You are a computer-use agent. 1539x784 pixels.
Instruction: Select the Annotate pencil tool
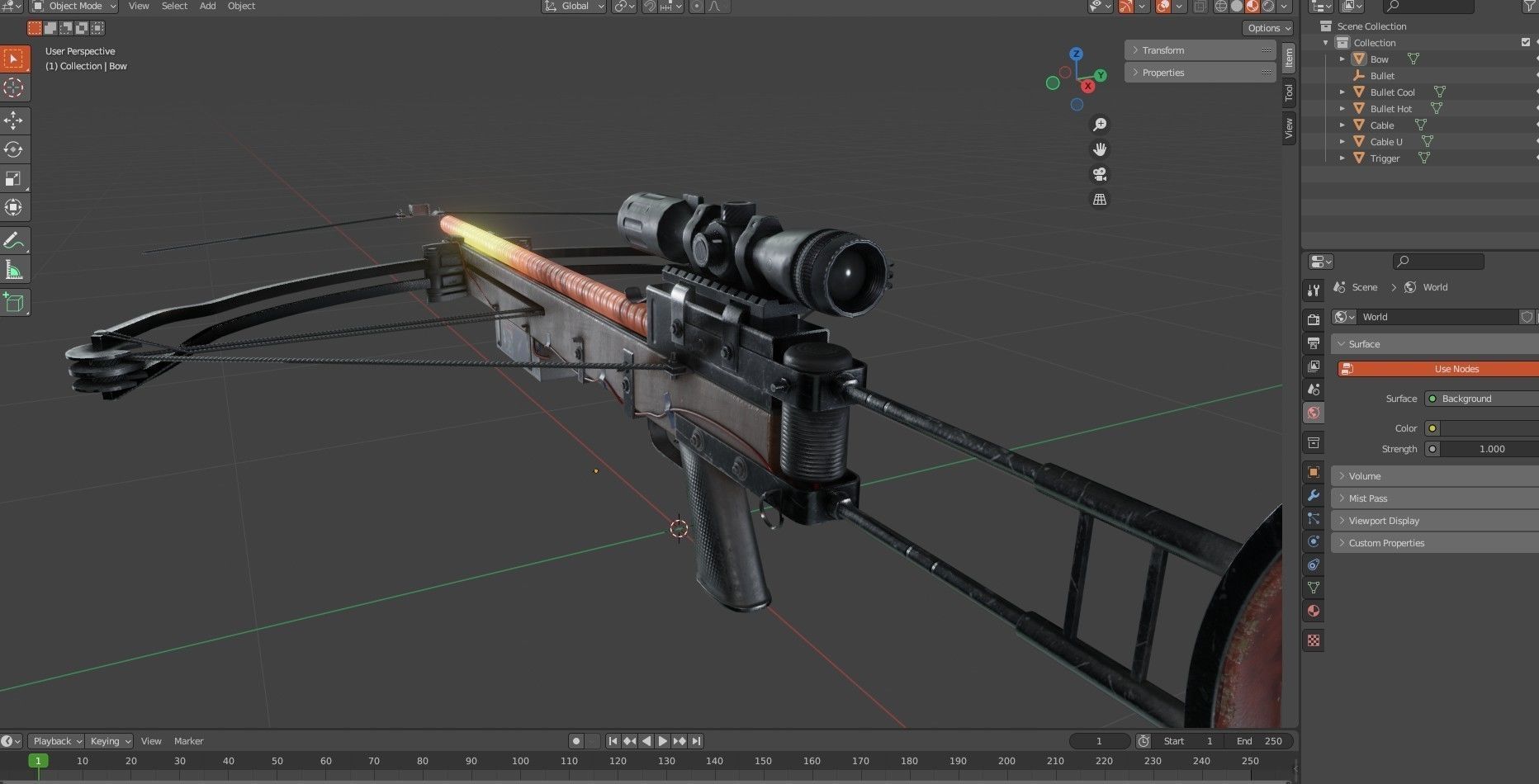pyautogui.click(x=14, y=240)
